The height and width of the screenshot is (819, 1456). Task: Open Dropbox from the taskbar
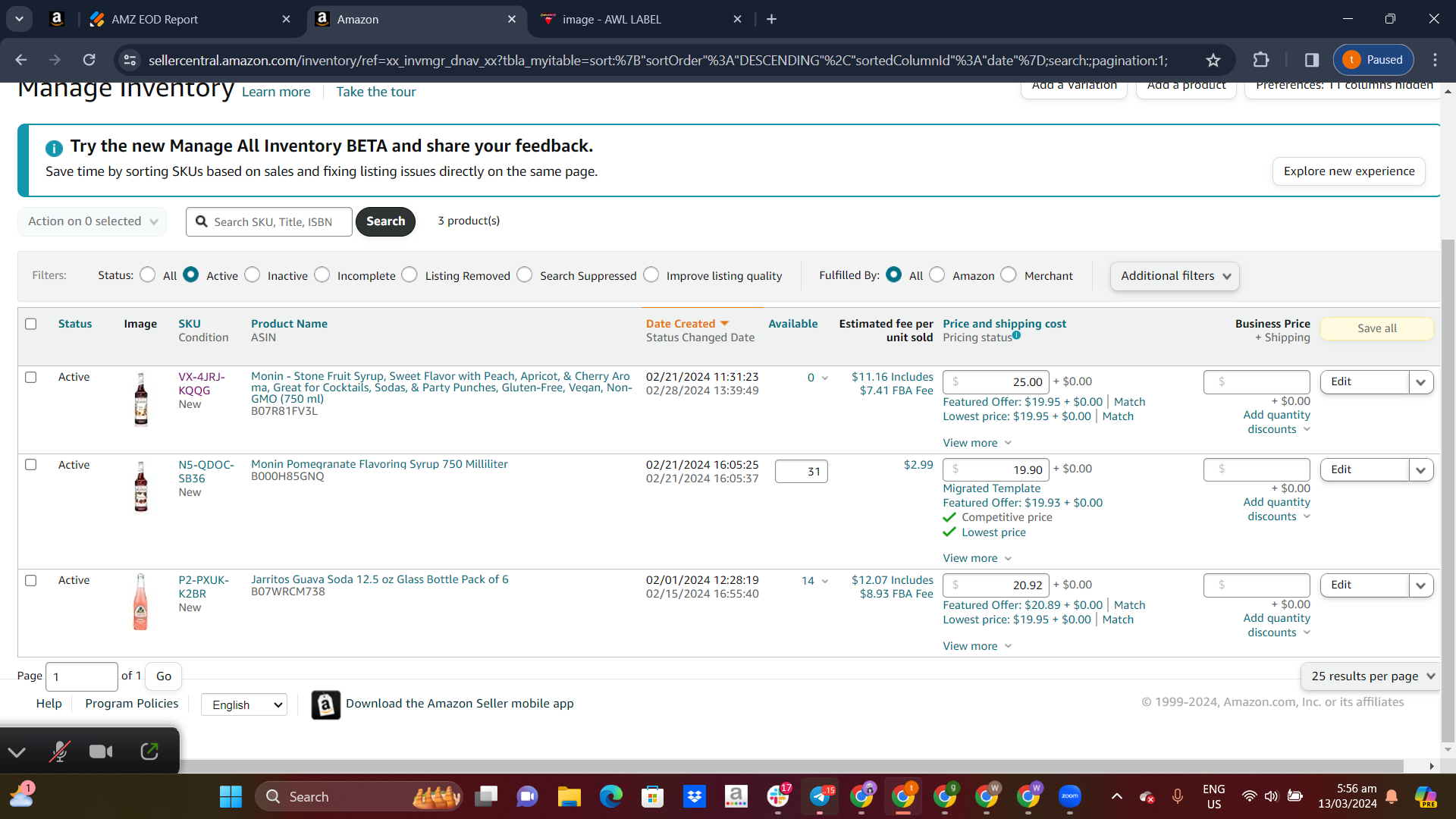pyautogui.click(x=694, y=797)
